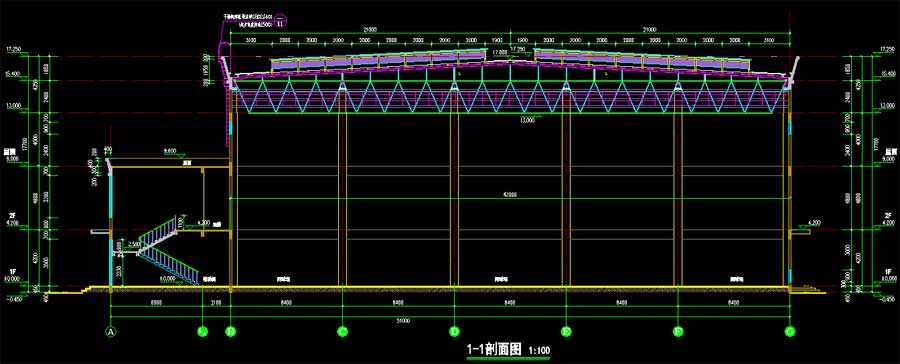Select the 13.000 elevation label under truss
900x364 pixels.
point(527,121)
